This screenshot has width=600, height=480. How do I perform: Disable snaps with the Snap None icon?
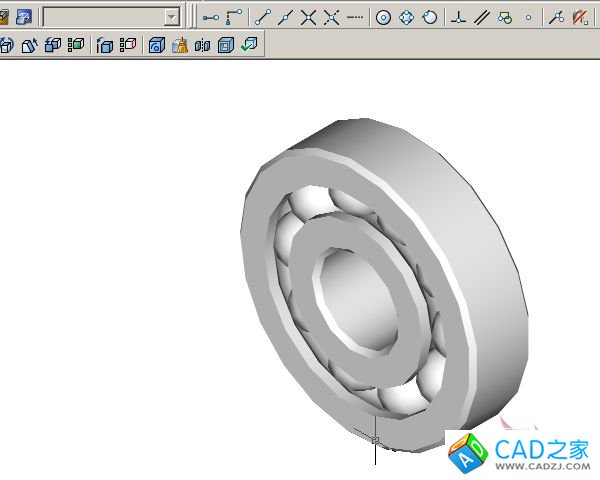coord(580,17)
